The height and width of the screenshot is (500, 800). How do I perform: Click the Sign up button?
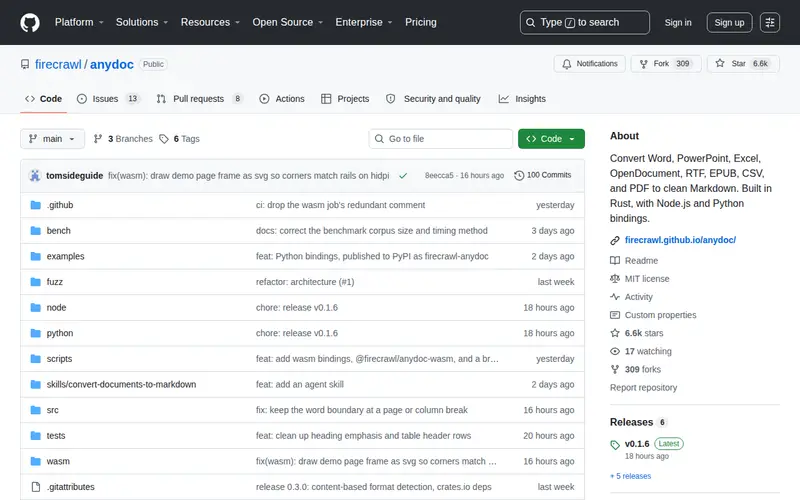729,22
